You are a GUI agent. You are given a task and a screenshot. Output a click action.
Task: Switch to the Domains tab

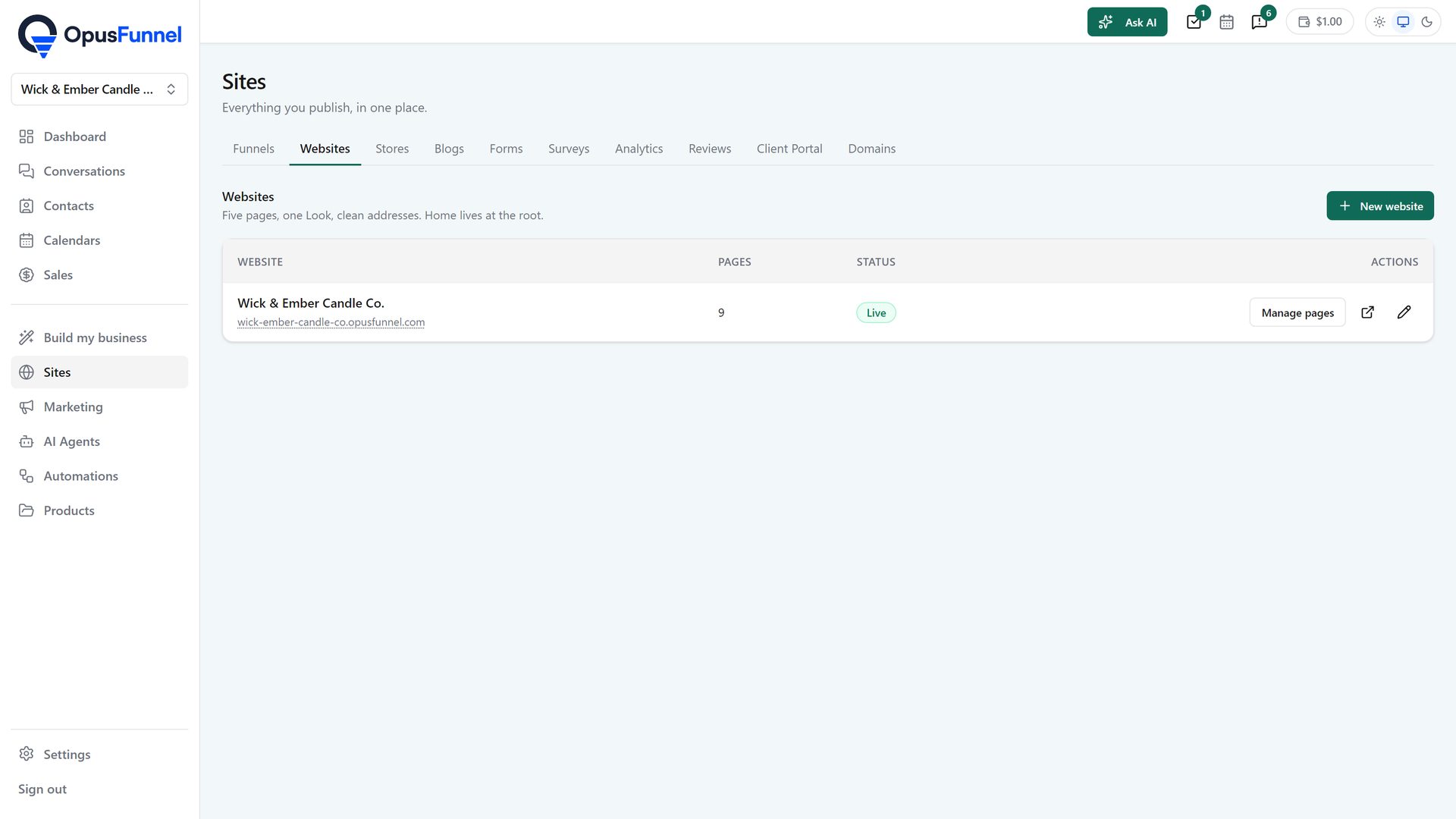[x=871, y=149]
